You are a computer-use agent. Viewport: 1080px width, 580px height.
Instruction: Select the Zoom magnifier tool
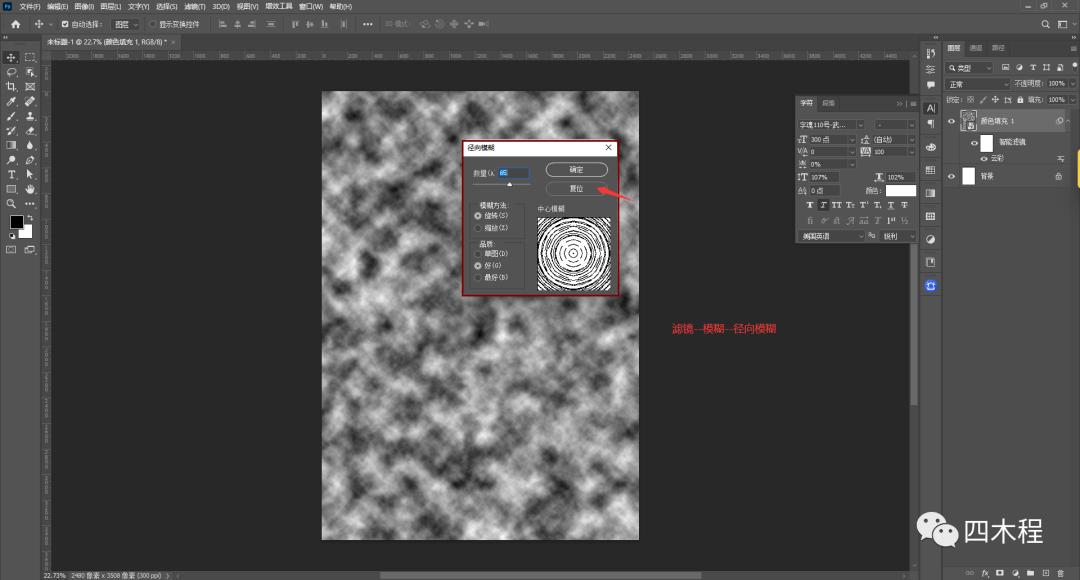coord(11,203)
